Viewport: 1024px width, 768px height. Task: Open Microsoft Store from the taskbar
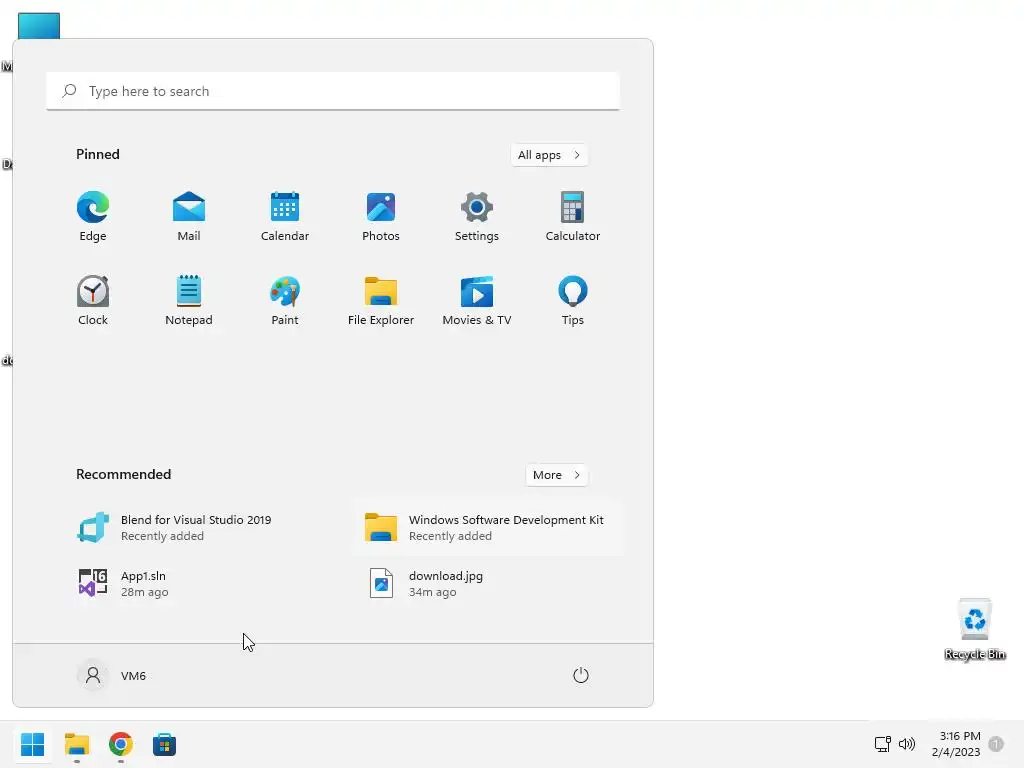(165, 744)
